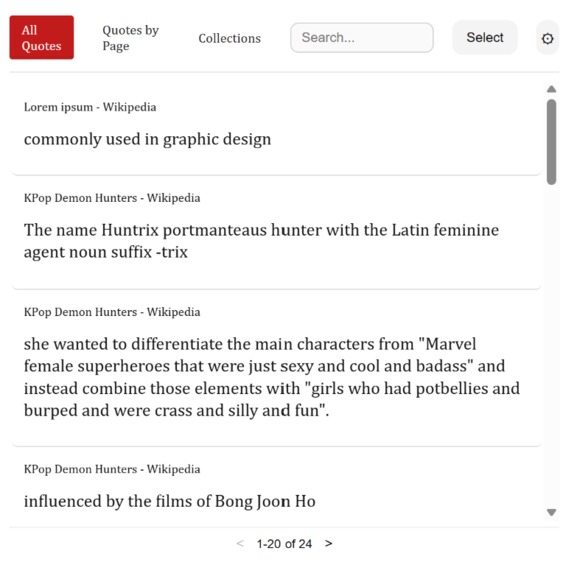Switch to All Quotes tab
563x573 pixels.
coord(42,37)
